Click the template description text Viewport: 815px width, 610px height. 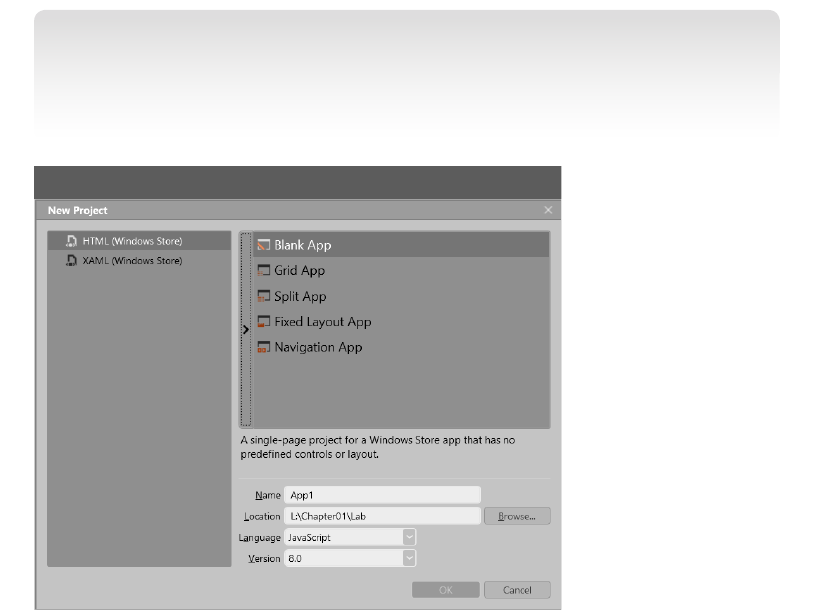(377, 447)
